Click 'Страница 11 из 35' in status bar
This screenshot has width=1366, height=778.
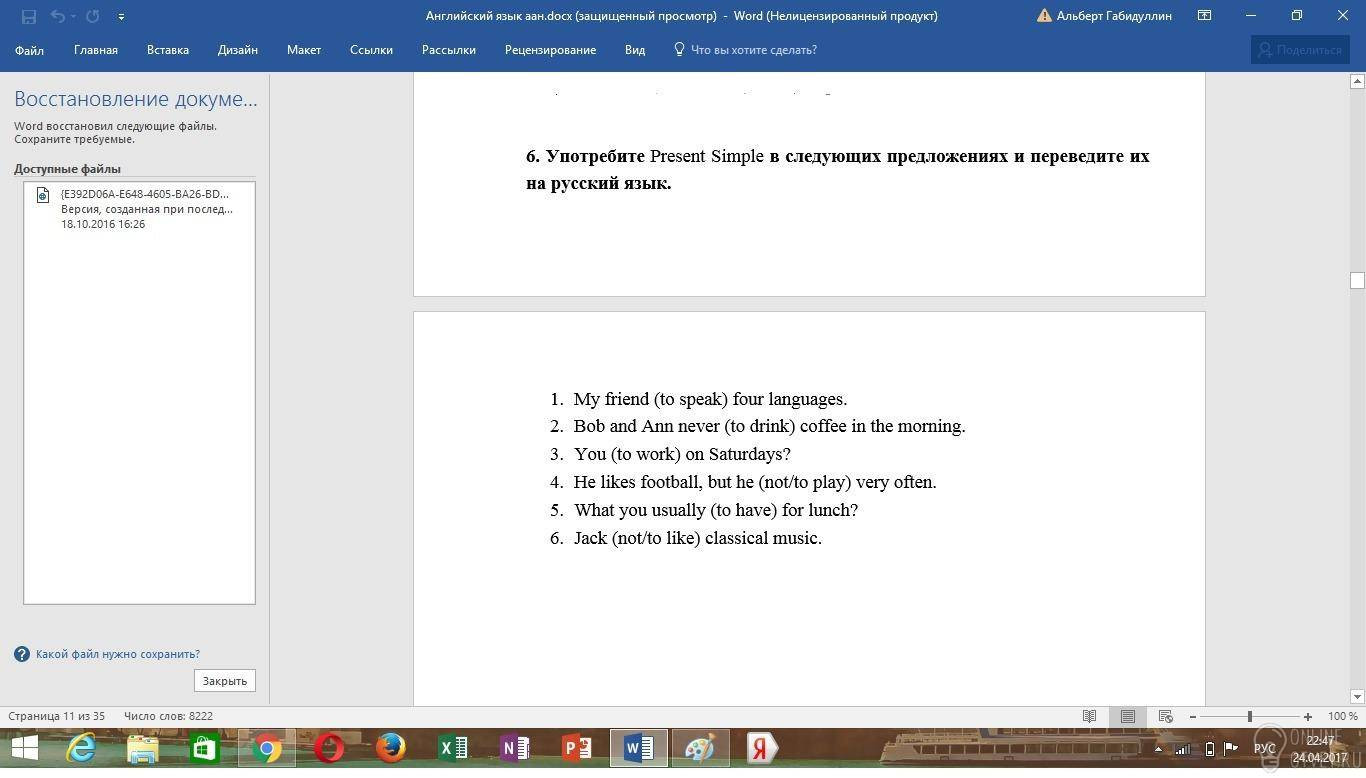tap(57, 716)
